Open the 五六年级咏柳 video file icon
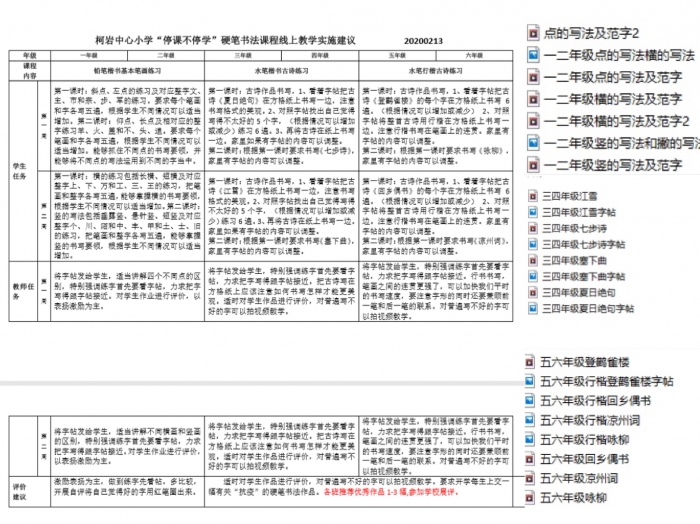700x524 pixels. pyautogui.click(x=529, y=497)
